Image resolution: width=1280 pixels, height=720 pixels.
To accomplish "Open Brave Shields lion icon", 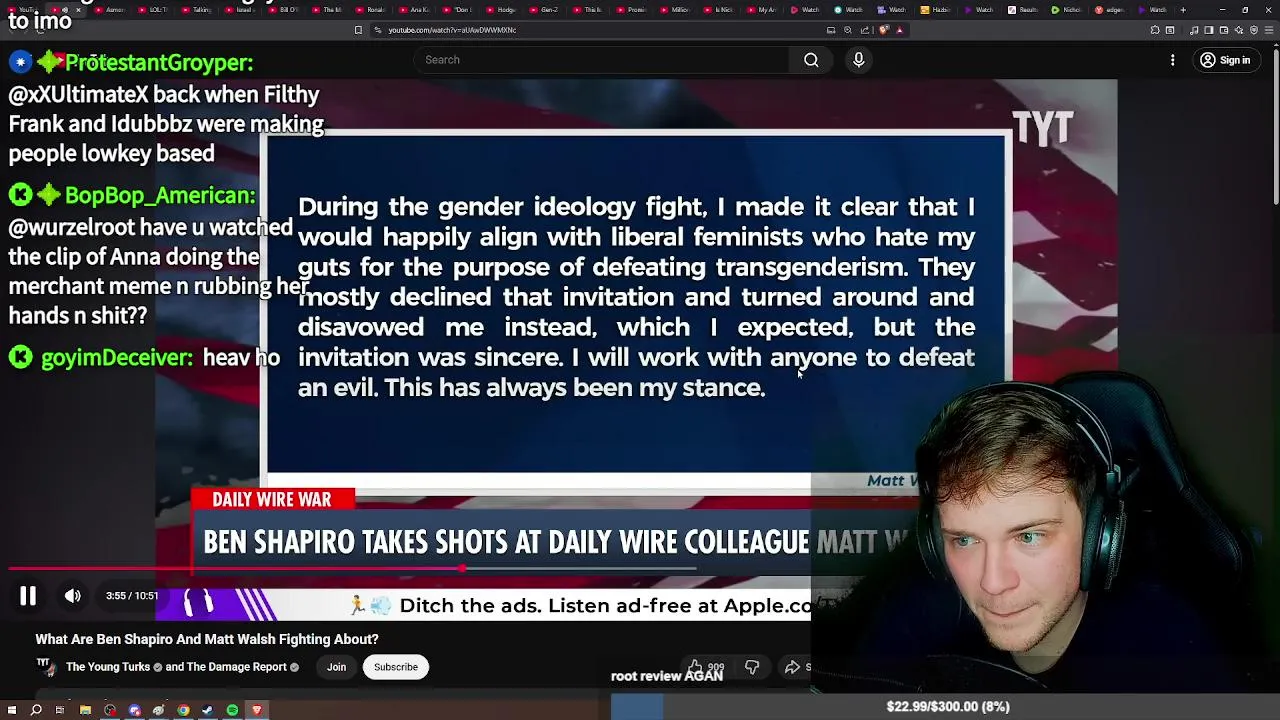I will pyautogui.click(x=884, y=30).
